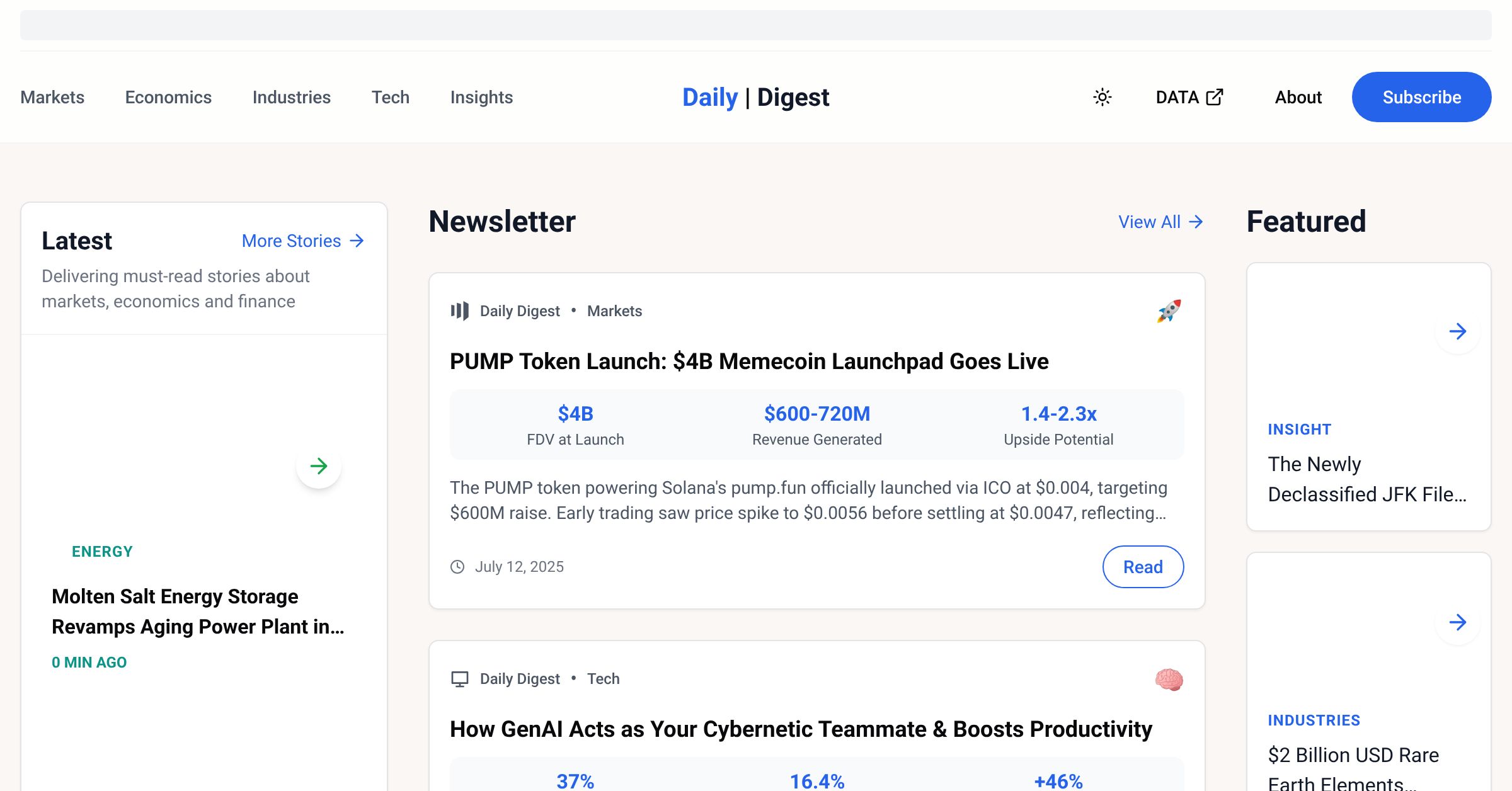Open the JFK Files feature via its arrow icon
The height and width of the screenshot is (791, 1512).
pos(1457,331)
